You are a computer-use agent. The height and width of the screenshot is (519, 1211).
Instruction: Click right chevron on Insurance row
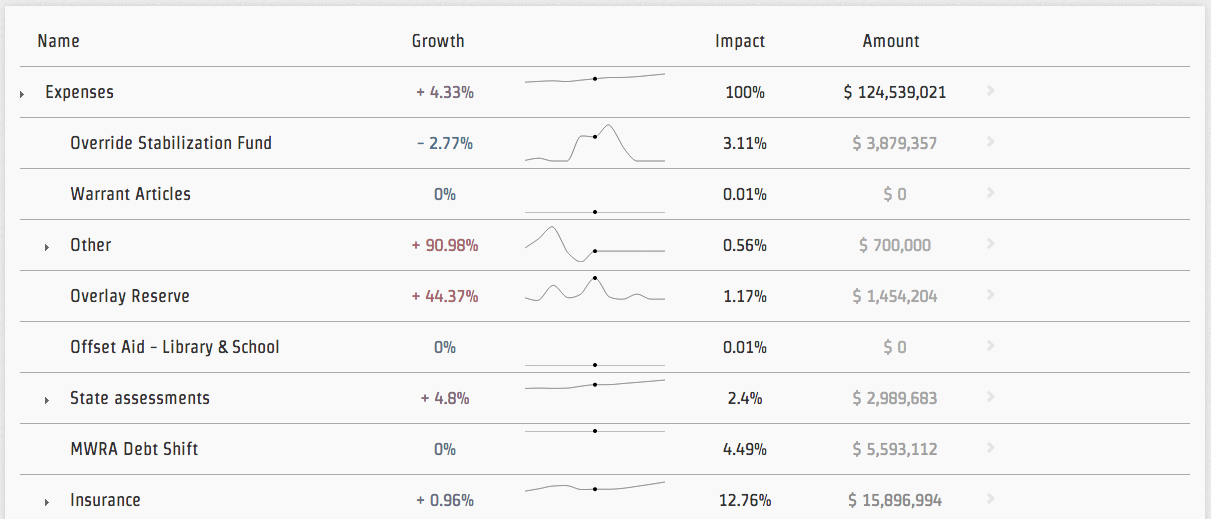click(990, 499)
